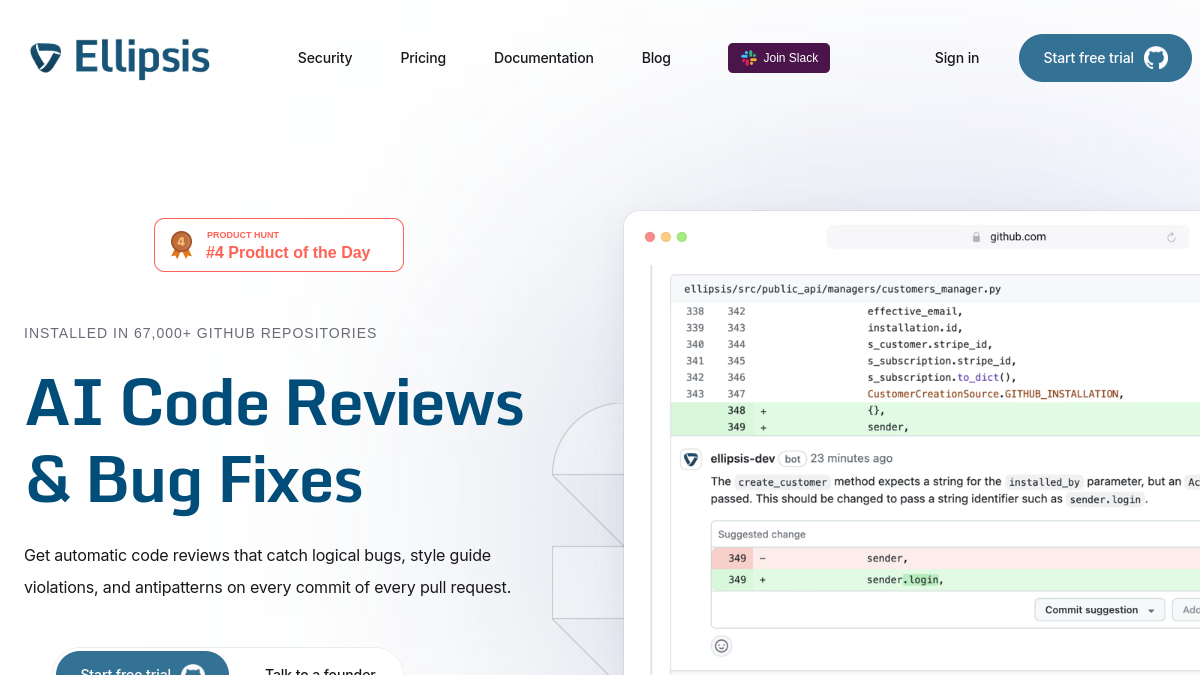Click the Sign in link

957,58
